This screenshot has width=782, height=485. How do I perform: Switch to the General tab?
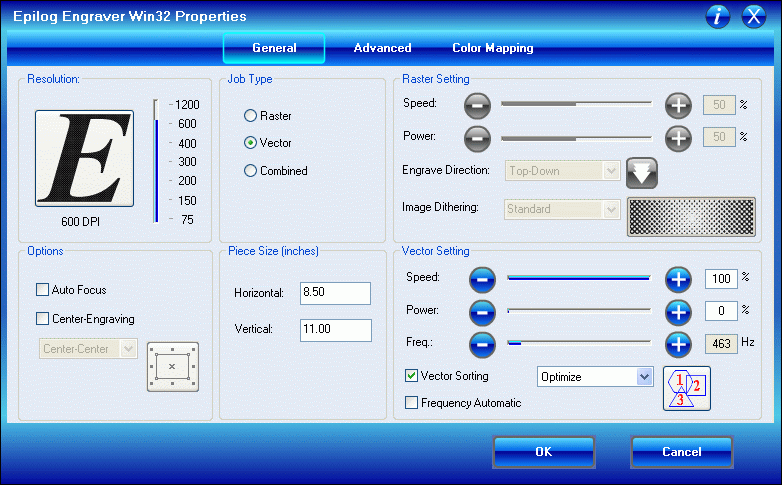point(274,48)
